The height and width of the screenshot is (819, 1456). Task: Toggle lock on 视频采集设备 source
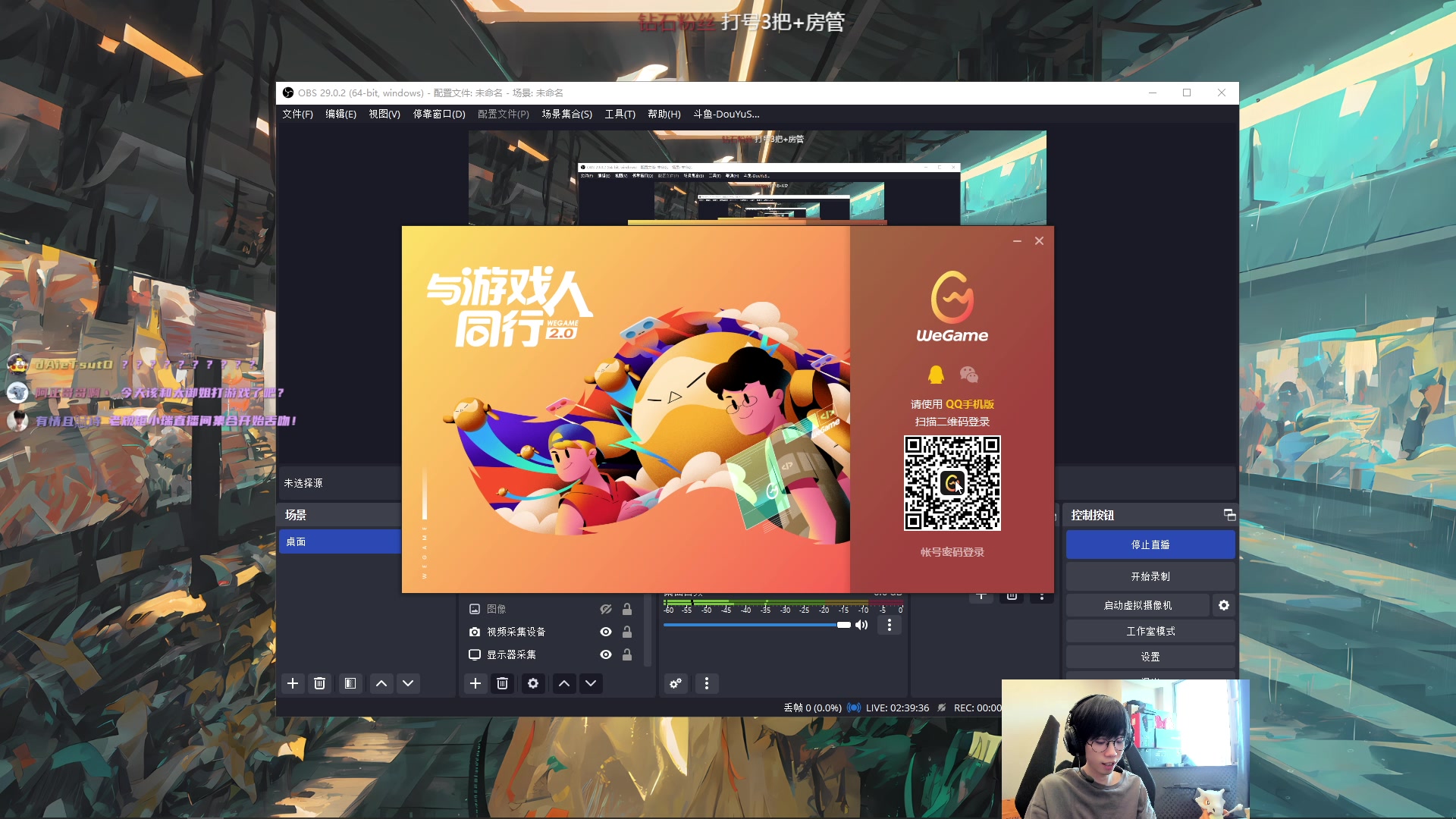pos(627,632)
